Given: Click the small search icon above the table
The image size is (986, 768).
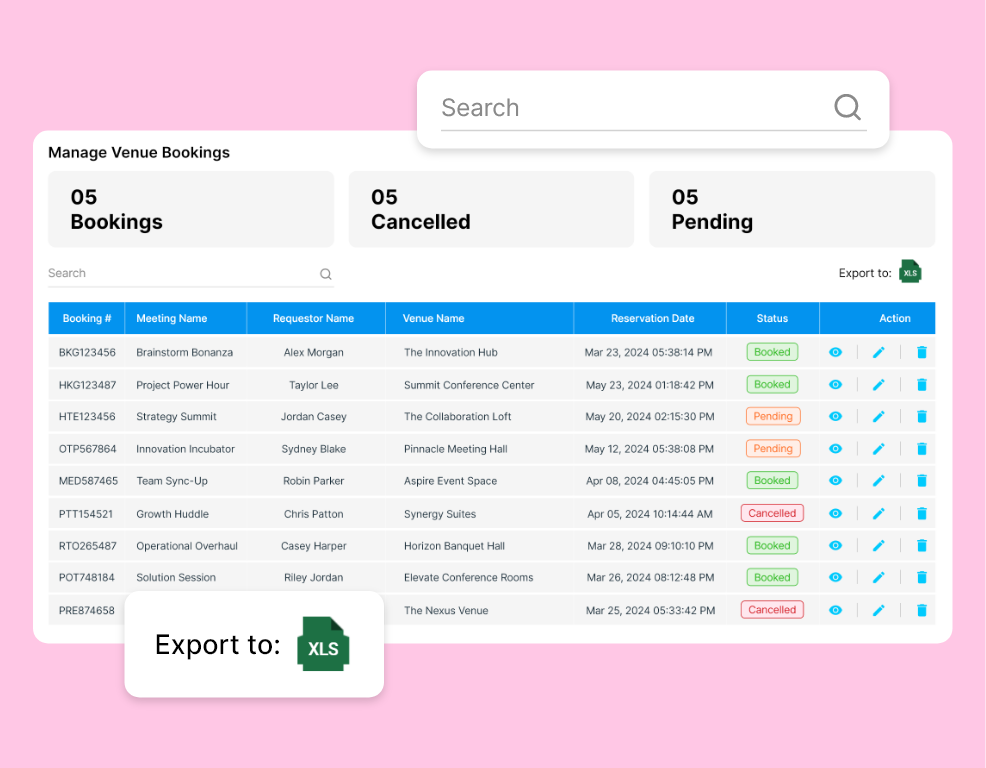Looking at the screenshot, I should pyautogui.click(x=325, y=274).
